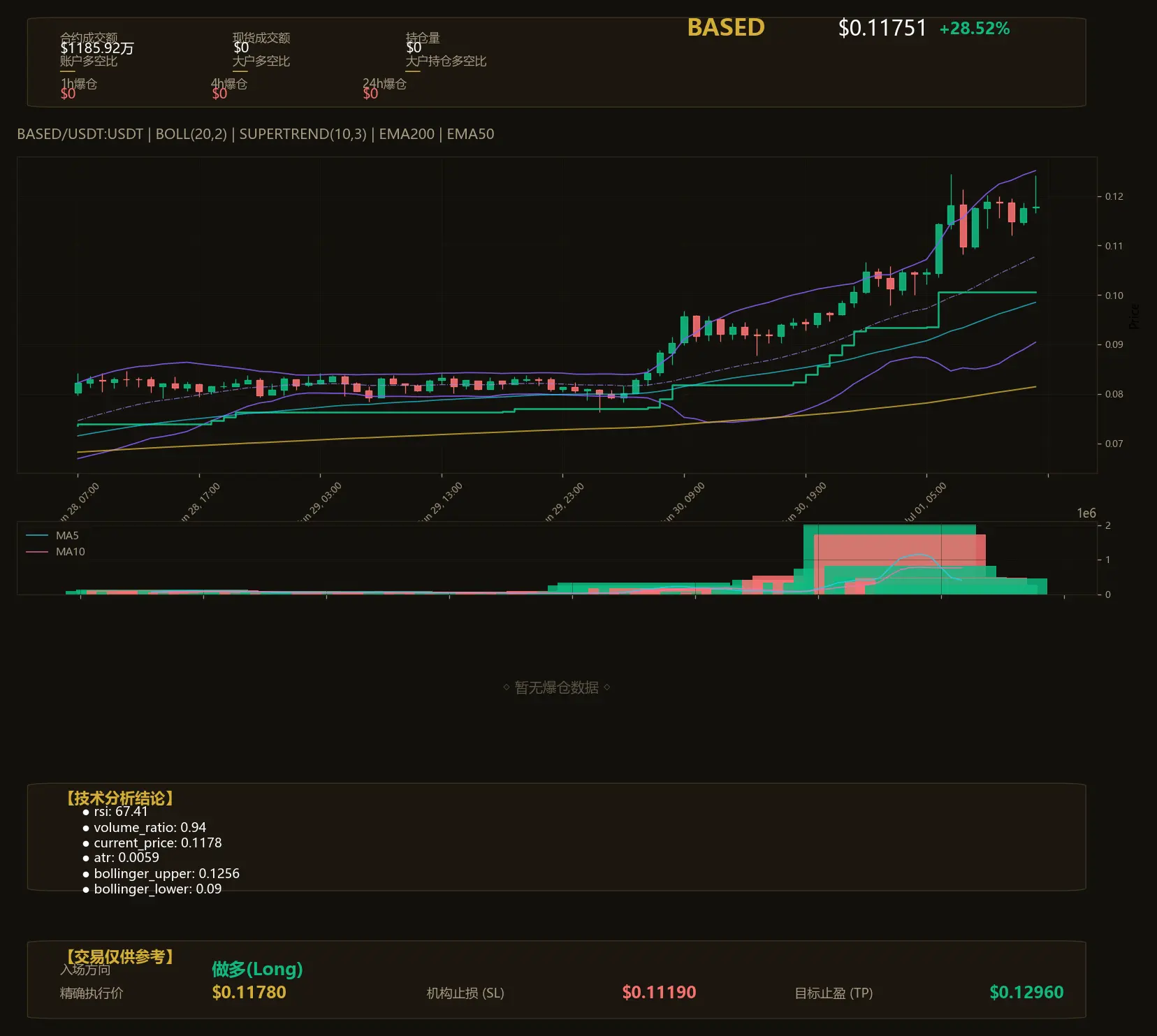1157x1036 pixels.
Task: Select the time label ending 29, 13:00
Action: coord(442,502)
